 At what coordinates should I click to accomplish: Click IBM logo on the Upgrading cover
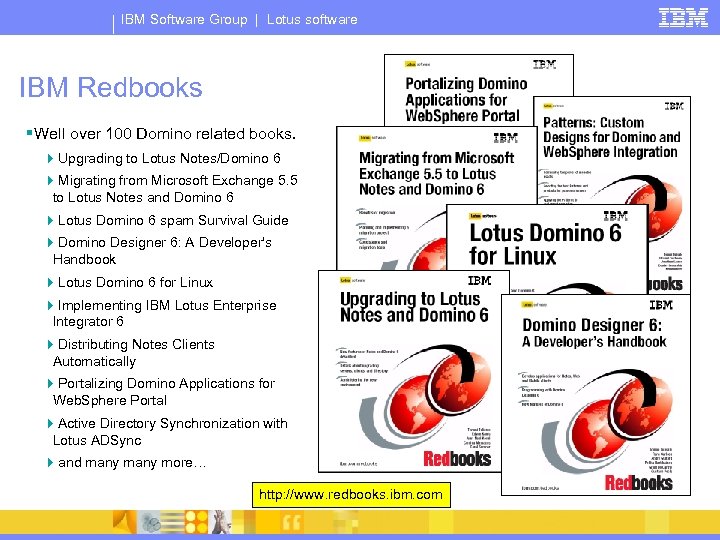click(479, 280)
